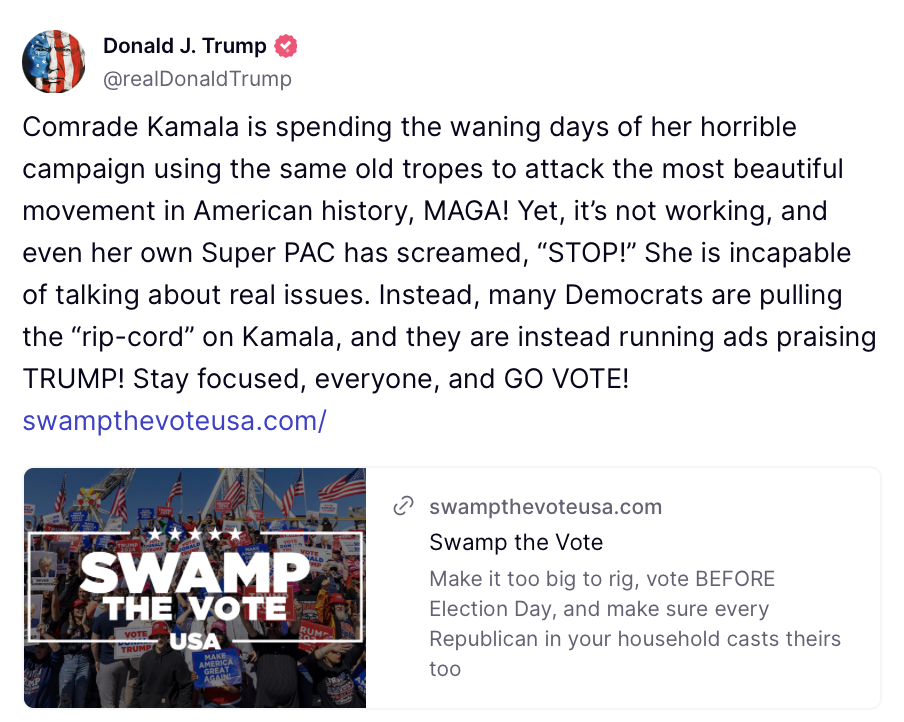Click the USA text in the banner image
The height and width of the screenshot is (722, 904).
tap(195, 641)
